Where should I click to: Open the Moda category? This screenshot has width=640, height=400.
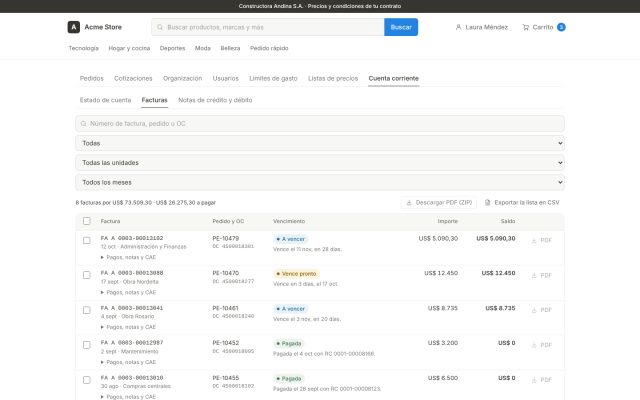[202, 48]
